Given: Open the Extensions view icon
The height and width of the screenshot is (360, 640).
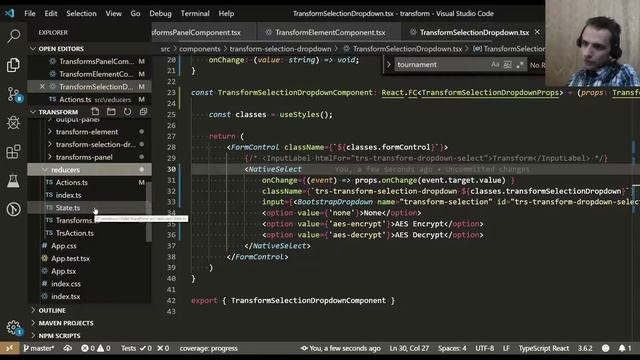Looking at the screenshot, I should click(x=13, y=152).
